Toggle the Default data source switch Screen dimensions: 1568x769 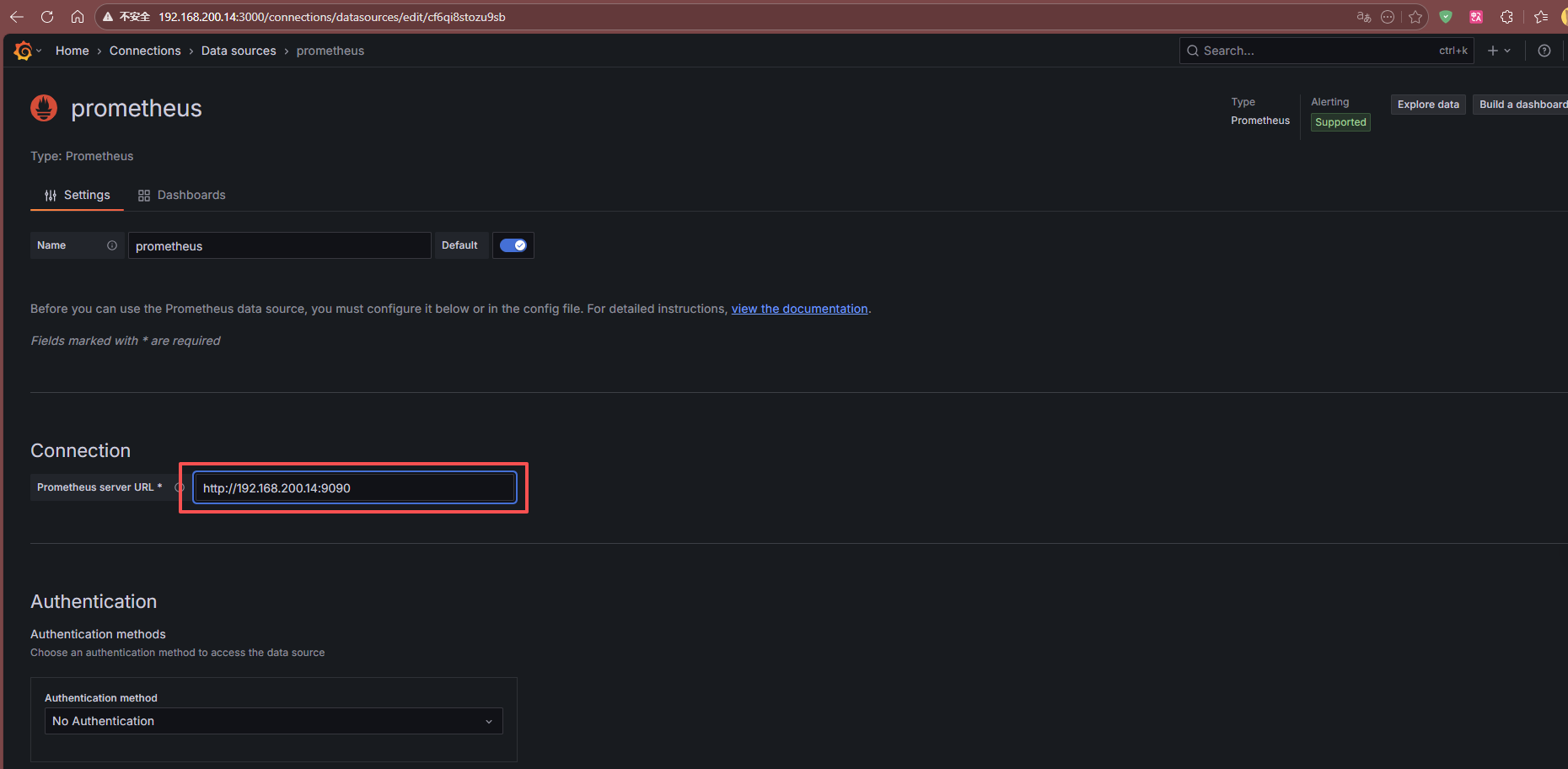[x=513, y=245]
